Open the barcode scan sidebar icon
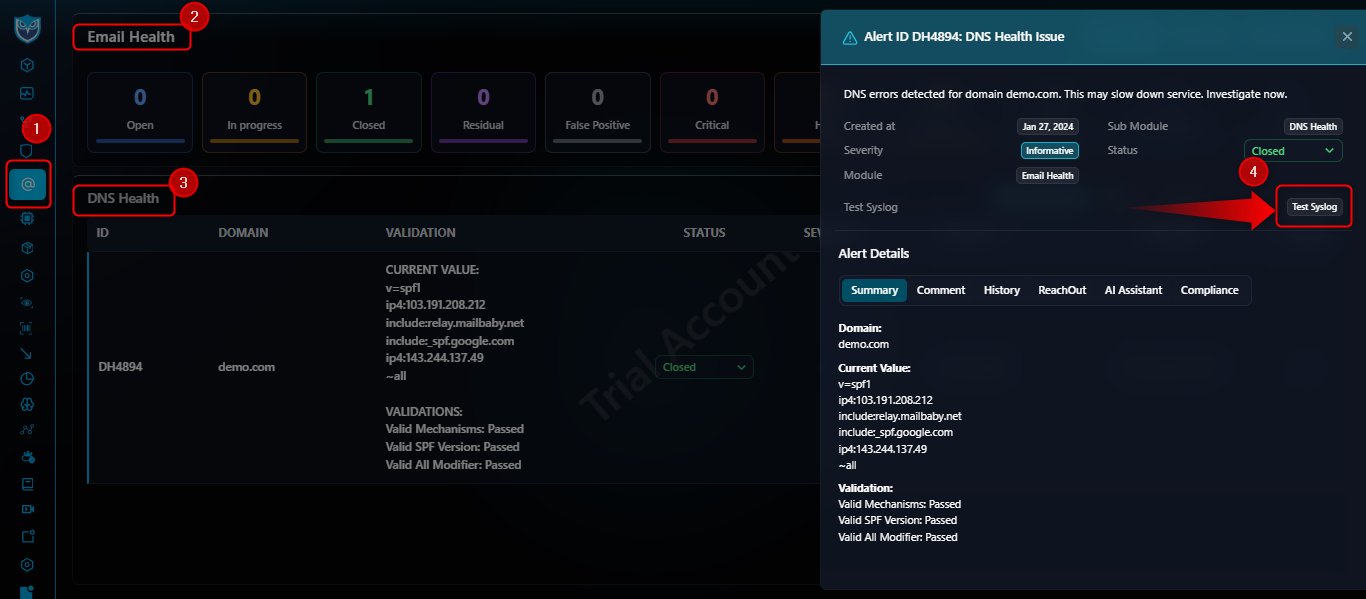Viewport: 1366px width, 599px height. (x=28, y=328)
